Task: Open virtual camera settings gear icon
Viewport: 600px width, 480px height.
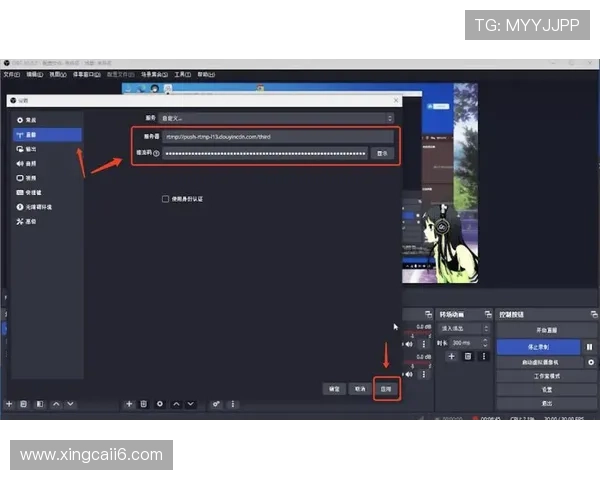Action: (590, 361)
